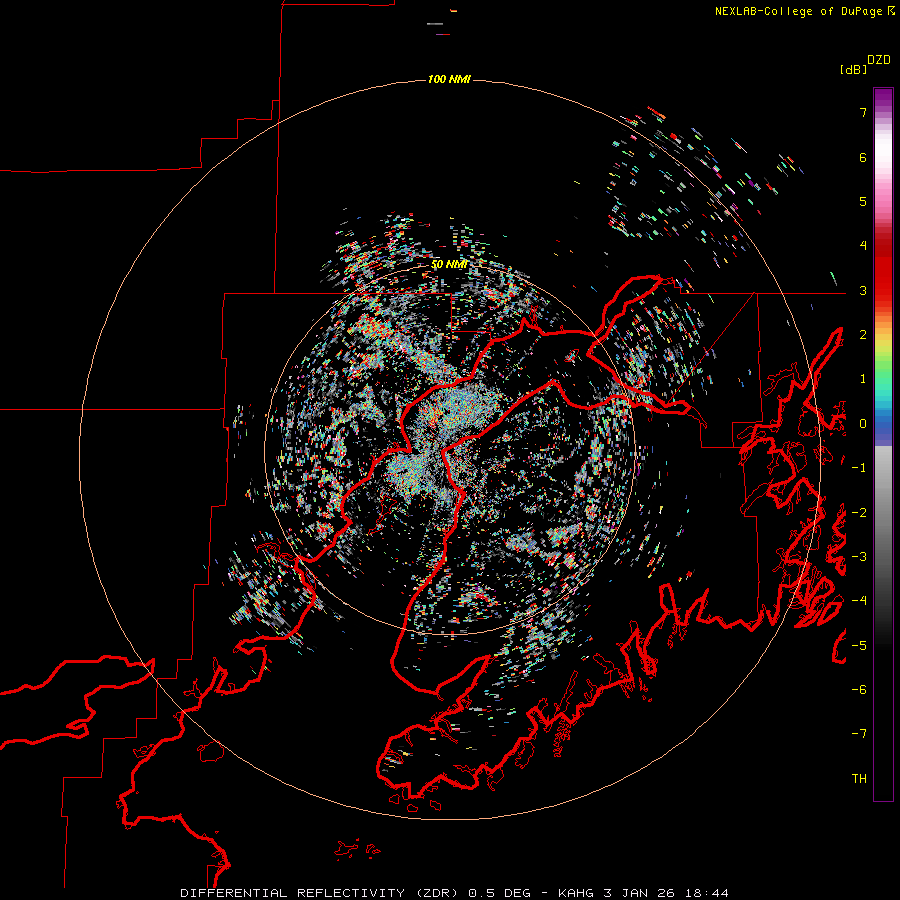
Task: Click the -6 value on the color scale
Action: 859,690
